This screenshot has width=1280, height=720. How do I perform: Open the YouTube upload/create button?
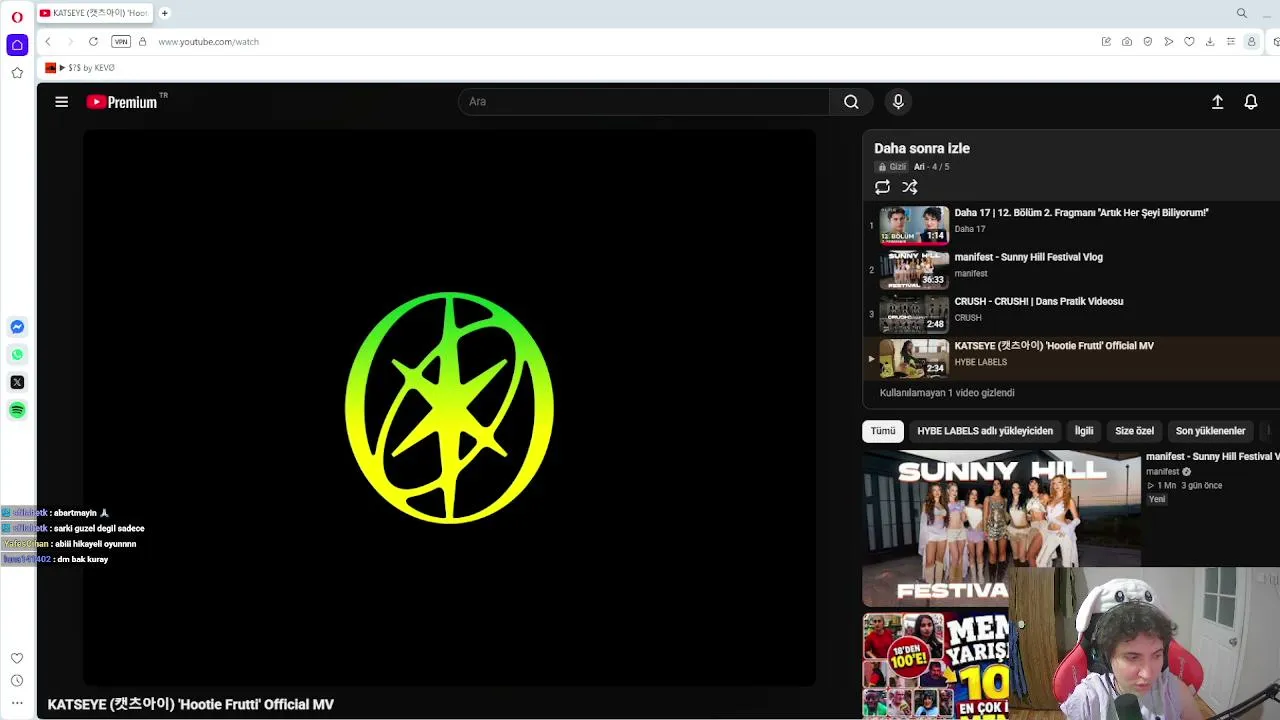(1217, 102)
